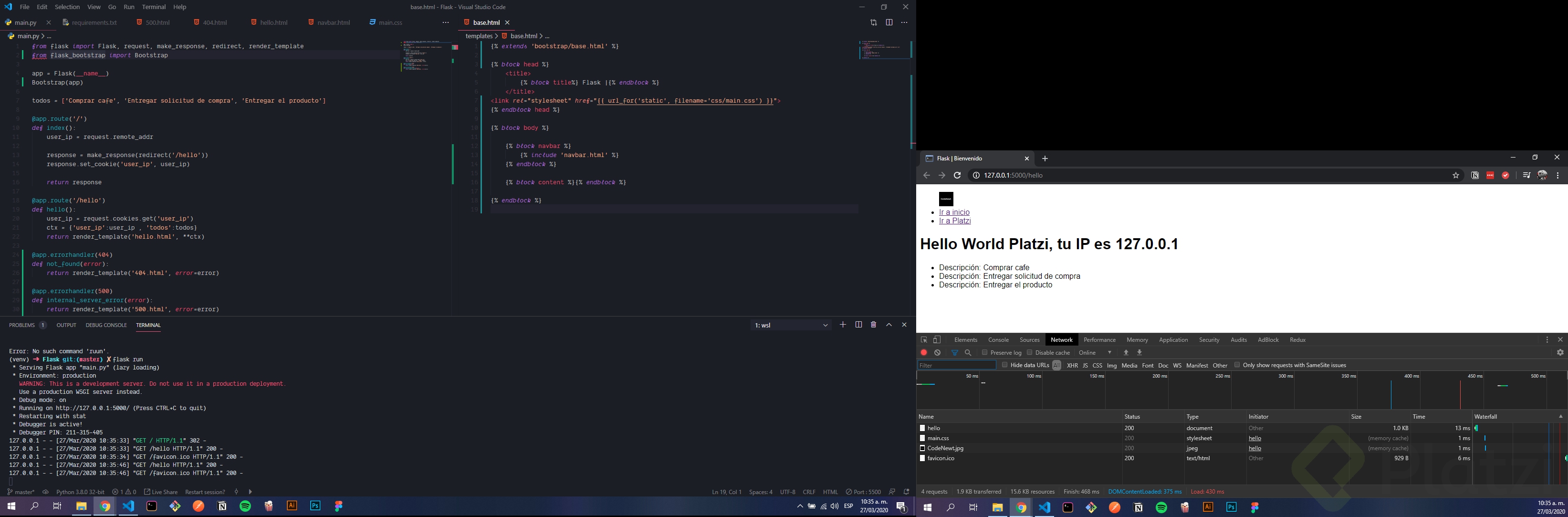Image resolution: width=1568 pixels, height=517 pixels.
Task: Change language mode HTML in status bar
Action: (830, 492)
